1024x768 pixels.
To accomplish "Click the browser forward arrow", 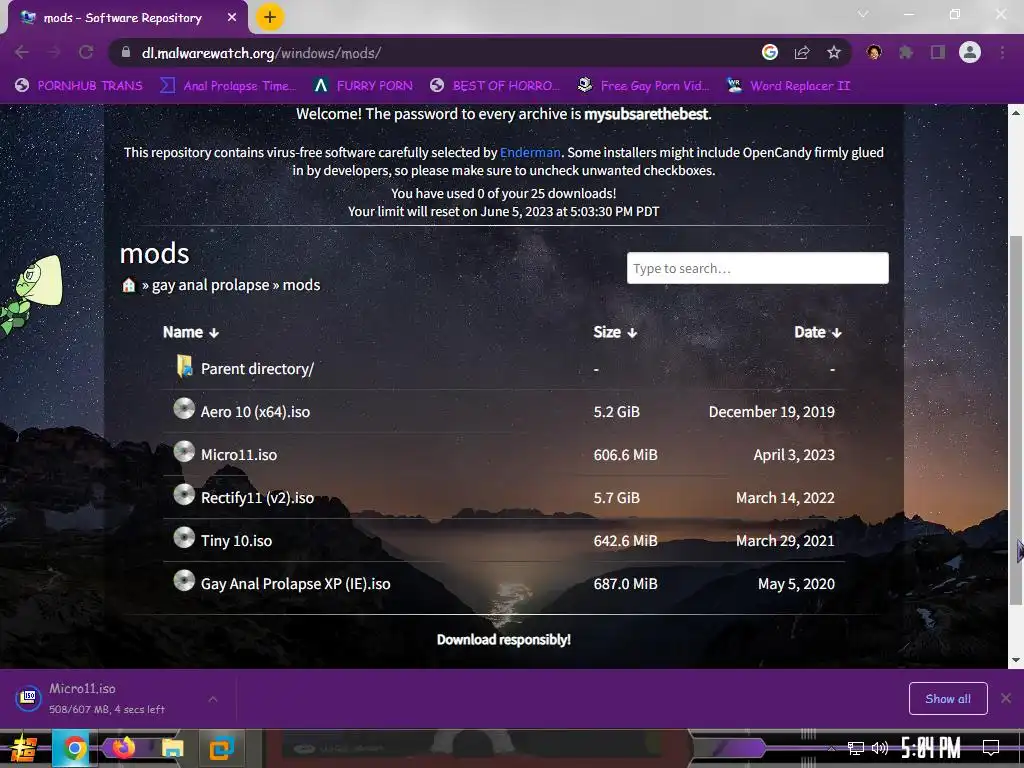I will coord(54,52).
